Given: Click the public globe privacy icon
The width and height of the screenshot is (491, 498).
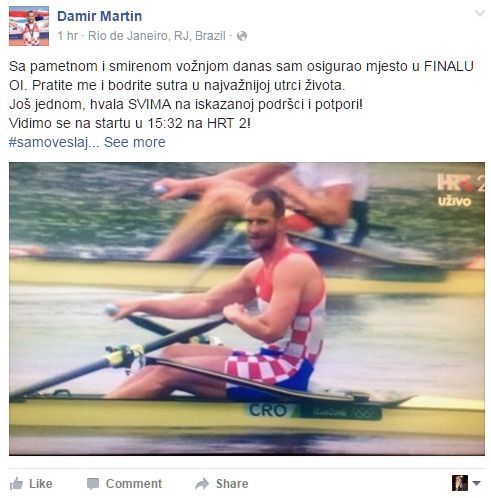Looking at the screenshot, I should pos(242,36).
